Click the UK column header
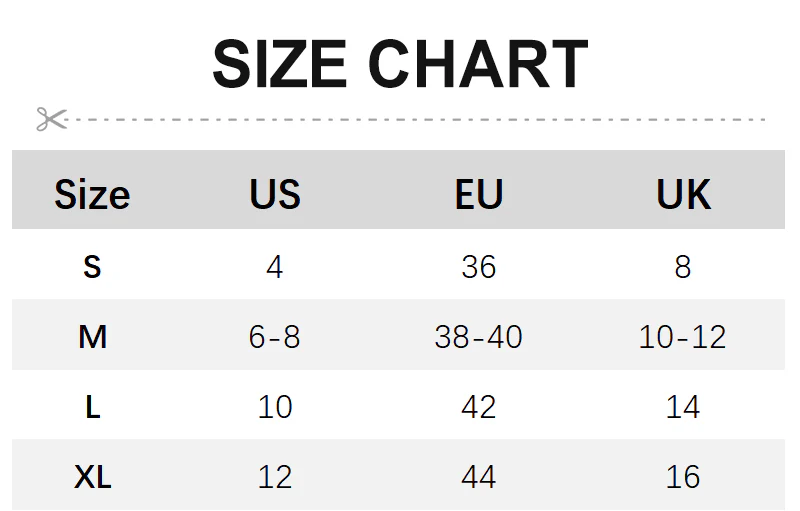800x511 pixels. click(x=683, y=194)
